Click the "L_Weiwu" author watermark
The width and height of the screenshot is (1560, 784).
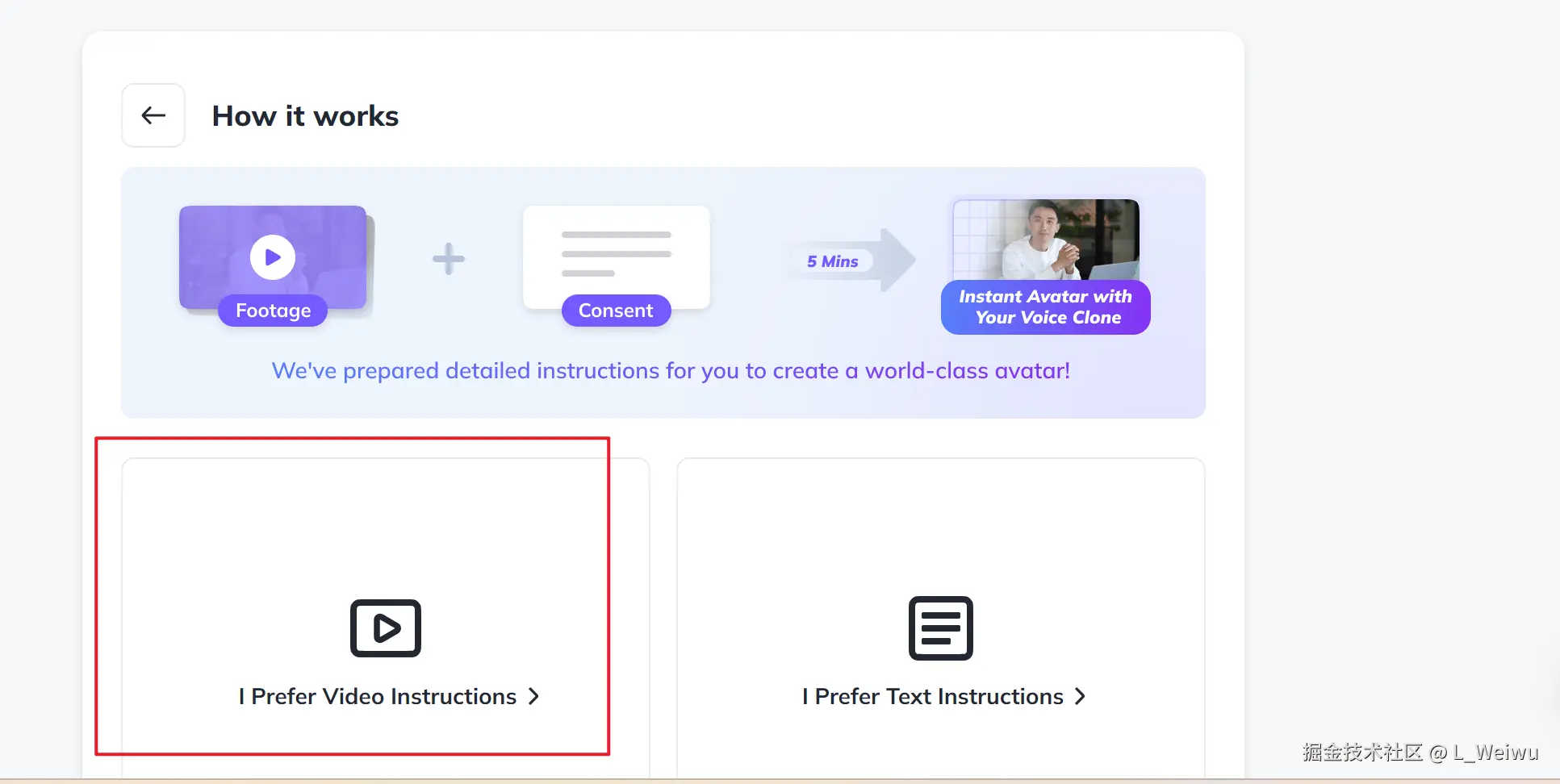pos(1495,753)
